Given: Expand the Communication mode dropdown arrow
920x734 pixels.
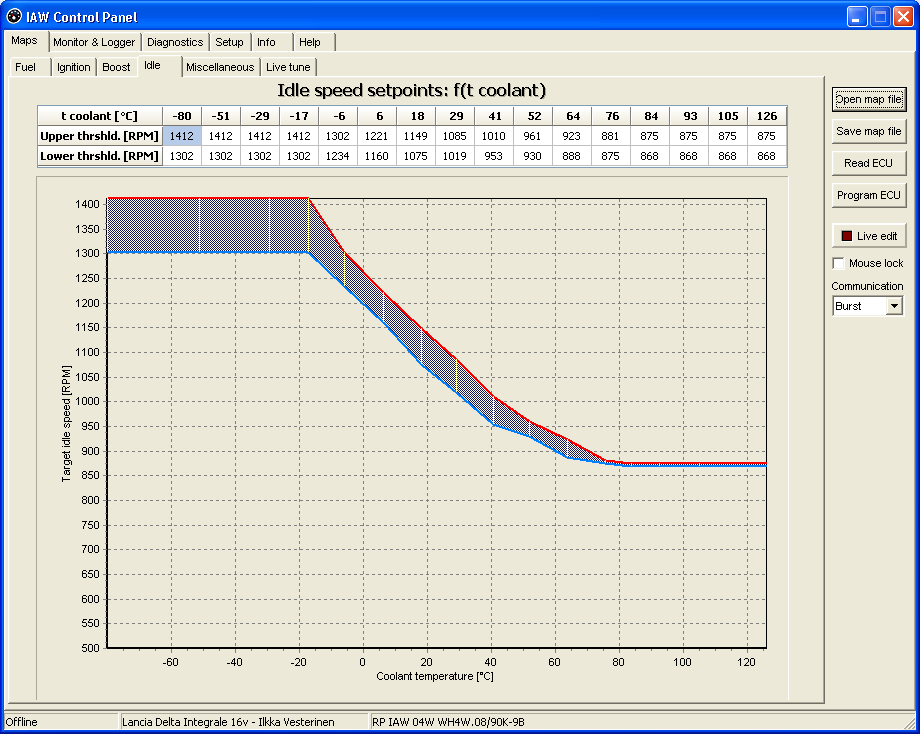Looking at the screenshot, I should [x=894, y=306].
